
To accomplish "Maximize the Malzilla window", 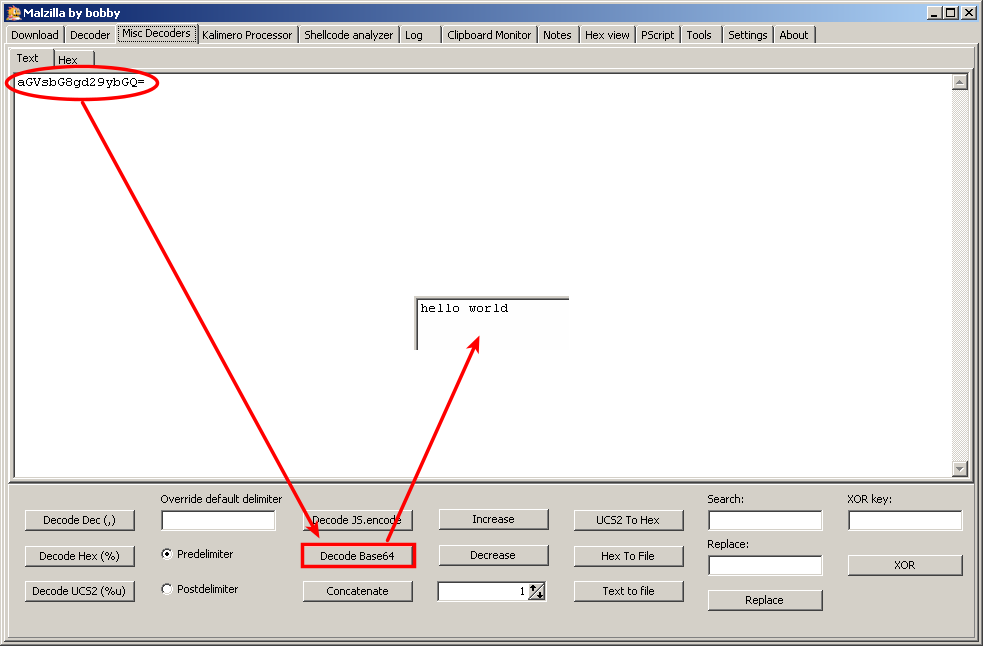I will pyautogui.click(x=951, y=12).
